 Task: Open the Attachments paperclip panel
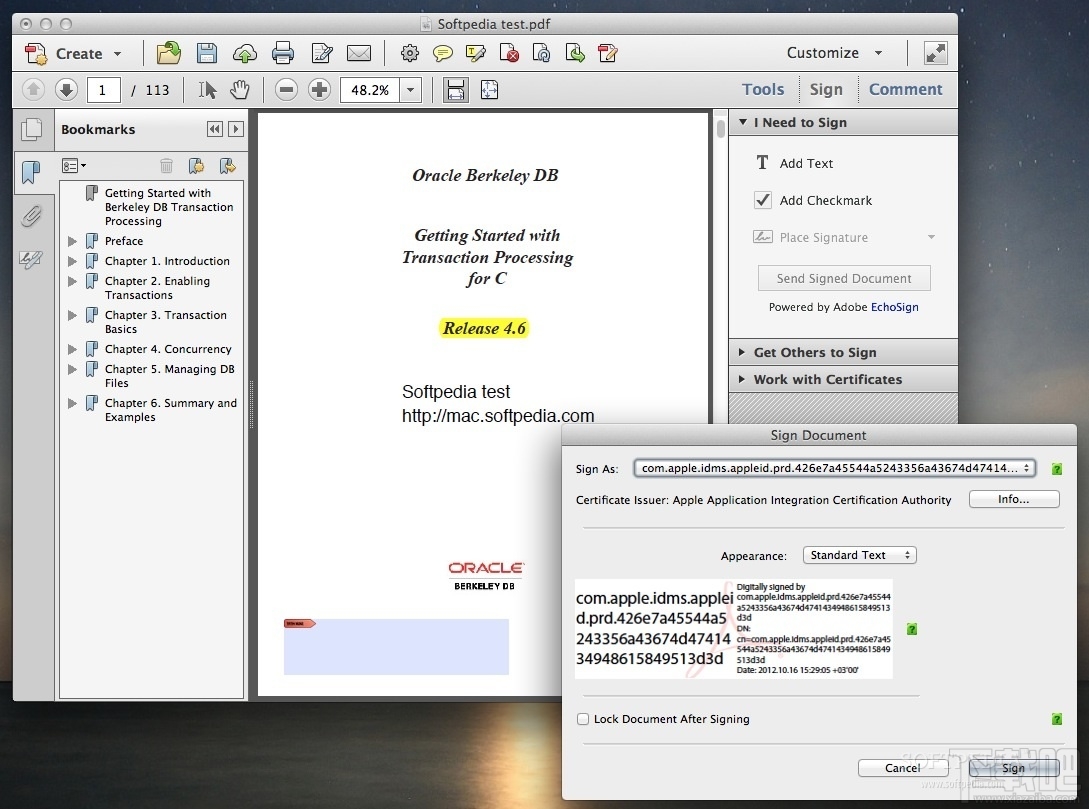pyautogui.click(x=33, y=216)
